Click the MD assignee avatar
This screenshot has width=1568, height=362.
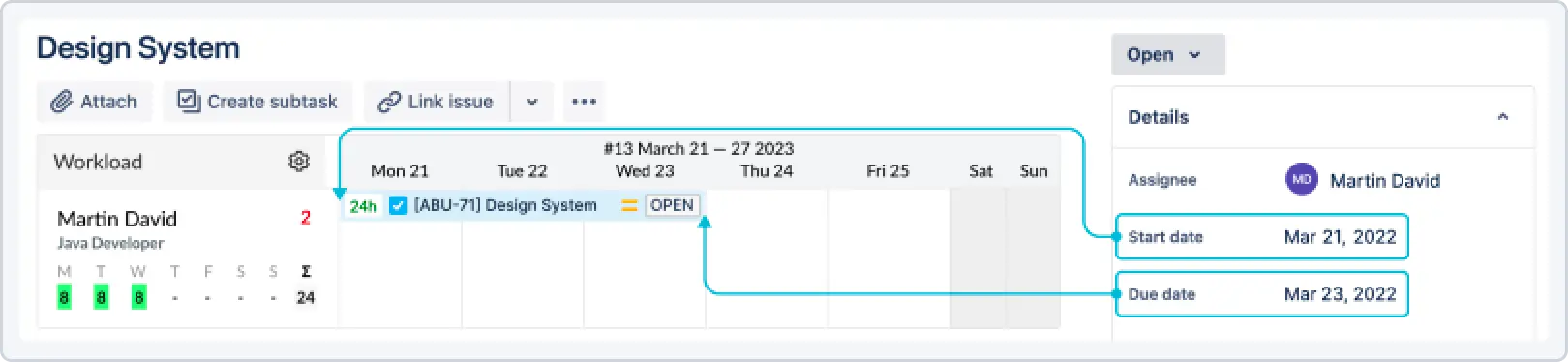point(1301,179)
